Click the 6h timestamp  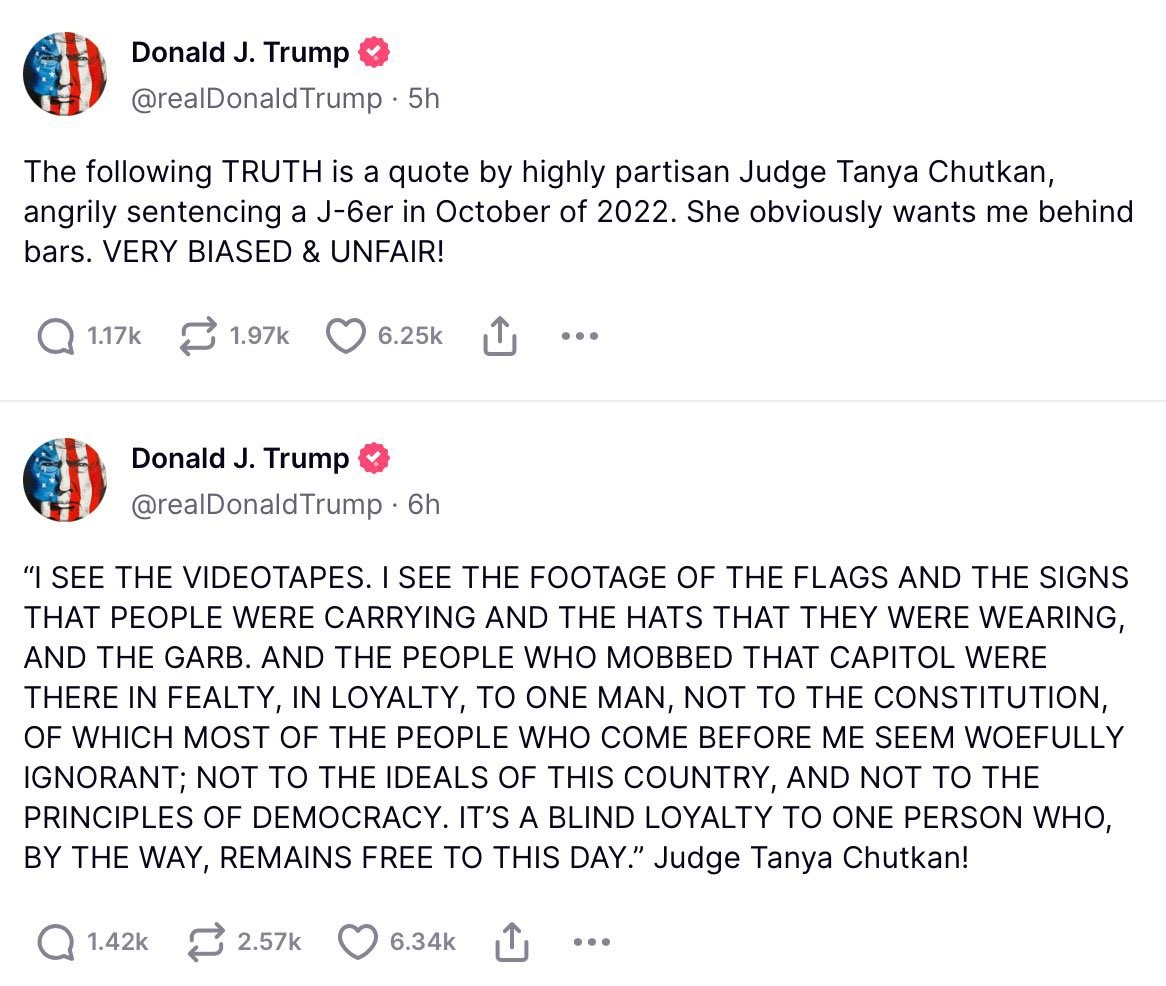(x=424, y=505)
